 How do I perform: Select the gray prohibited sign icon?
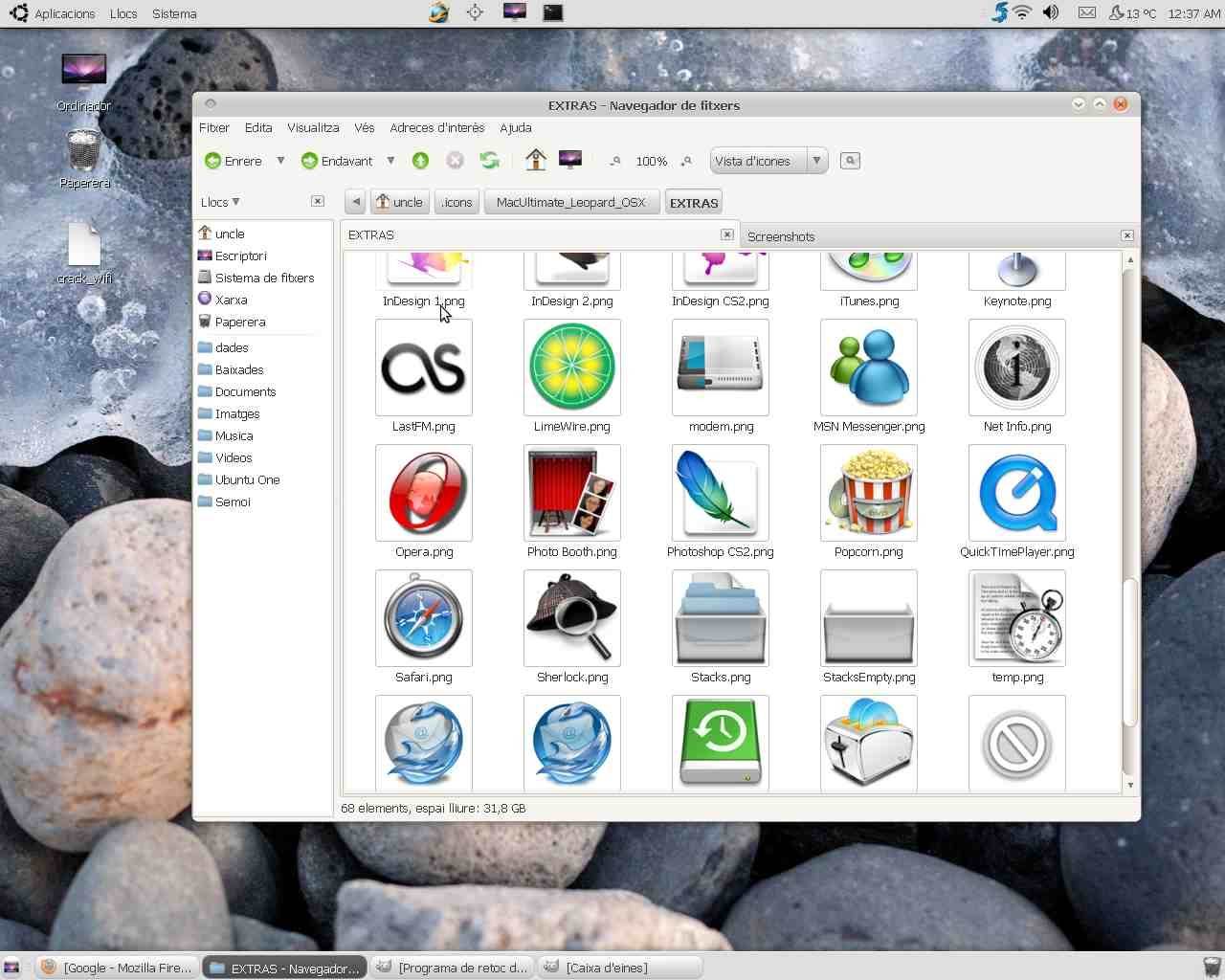click(1017, 744)
